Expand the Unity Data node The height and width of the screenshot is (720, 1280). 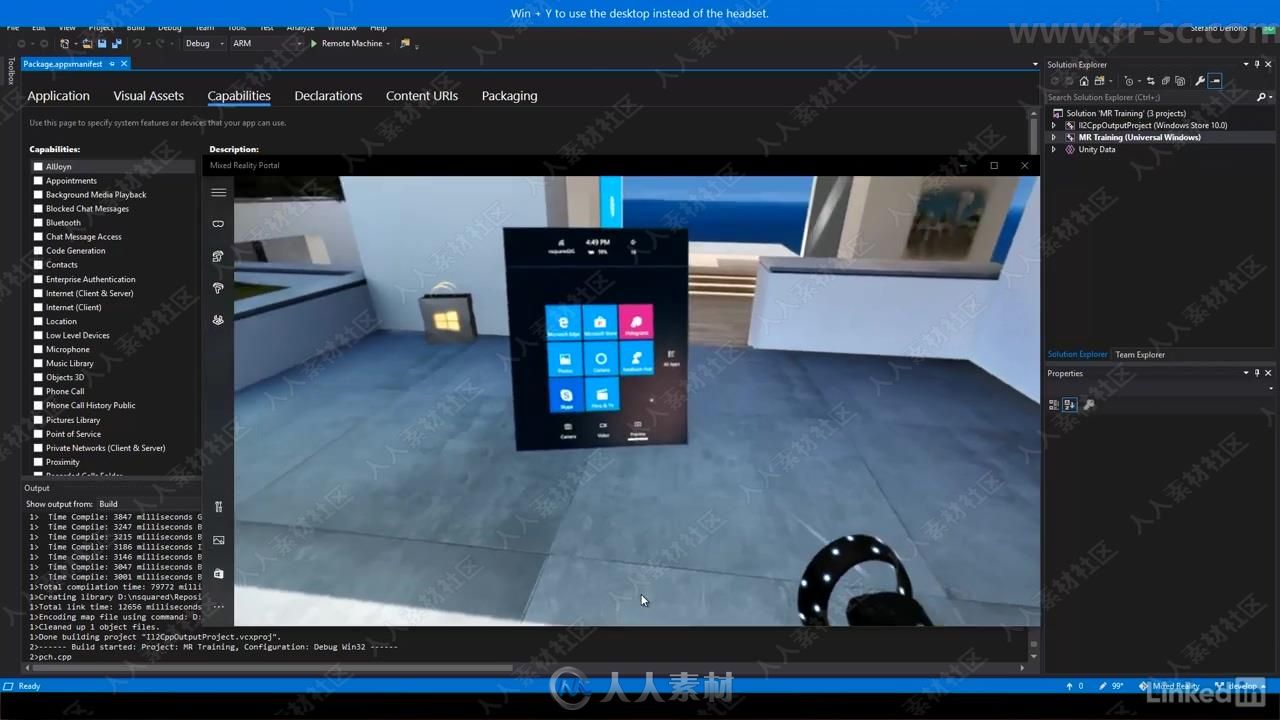click(1053, 149)
